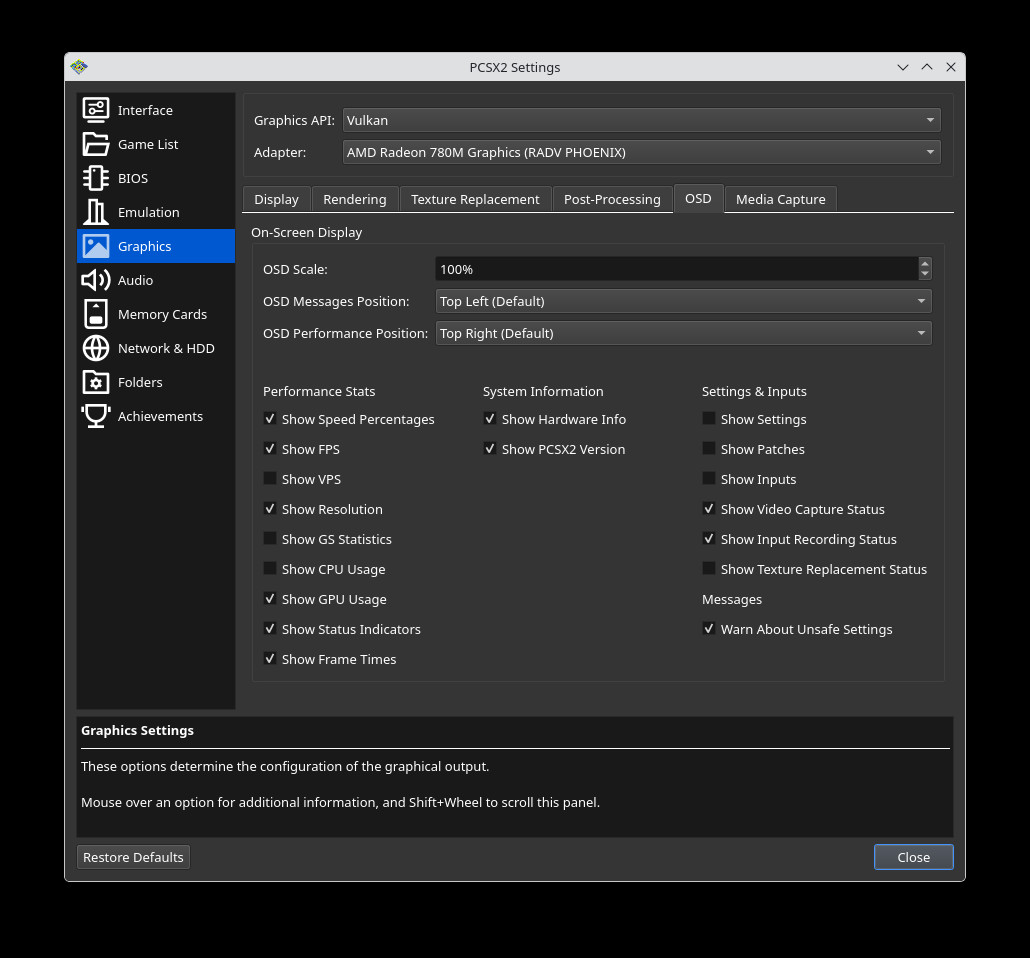The width and height of the screenshot is (1030, 958).
Task: Enable Show Settings checkbox
Action: (709, 419)
